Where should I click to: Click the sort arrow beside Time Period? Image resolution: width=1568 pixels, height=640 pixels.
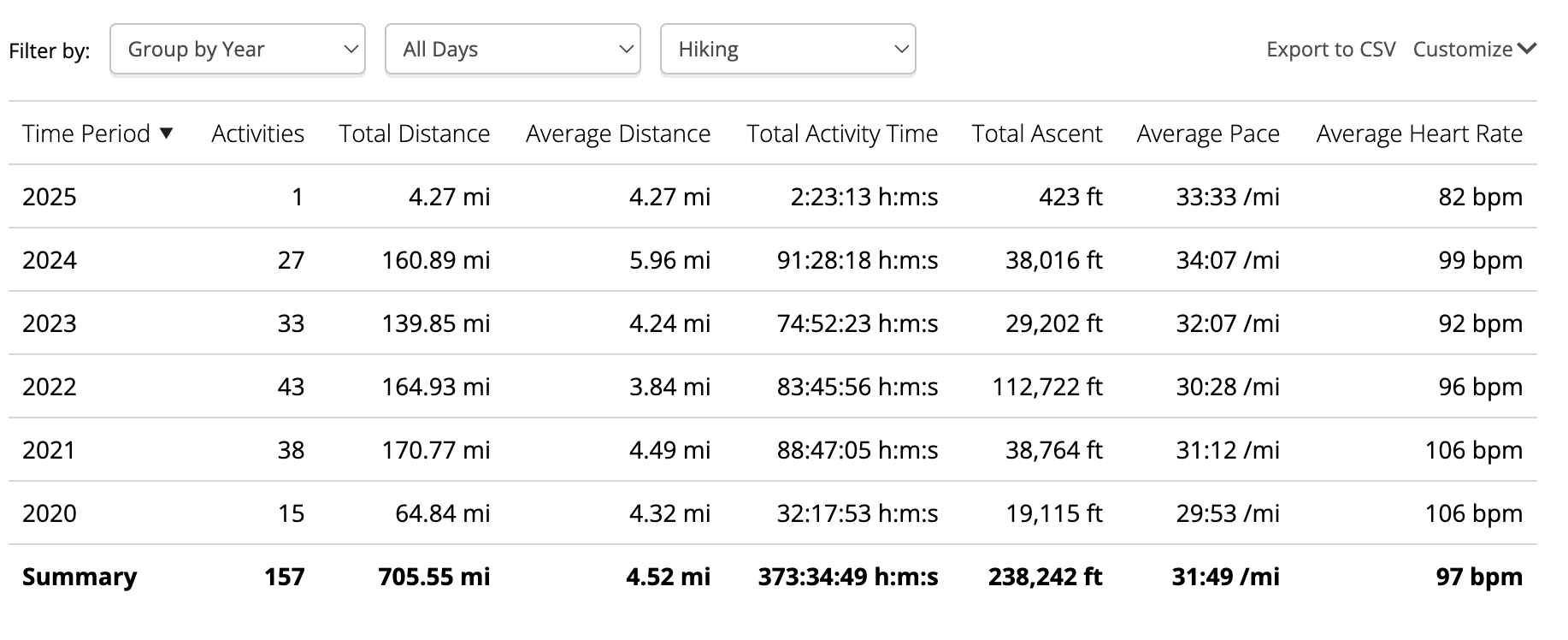(167, 133)
